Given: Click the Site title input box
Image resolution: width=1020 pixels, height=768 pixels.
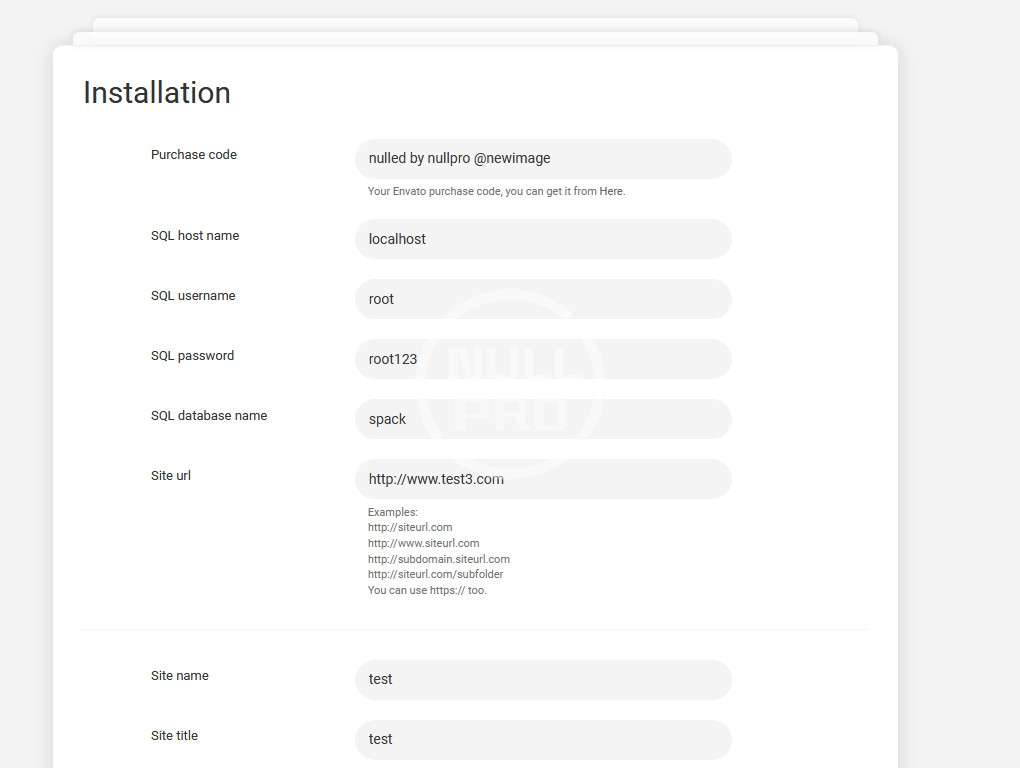Looking at the screenshot, I should [543, 739].
